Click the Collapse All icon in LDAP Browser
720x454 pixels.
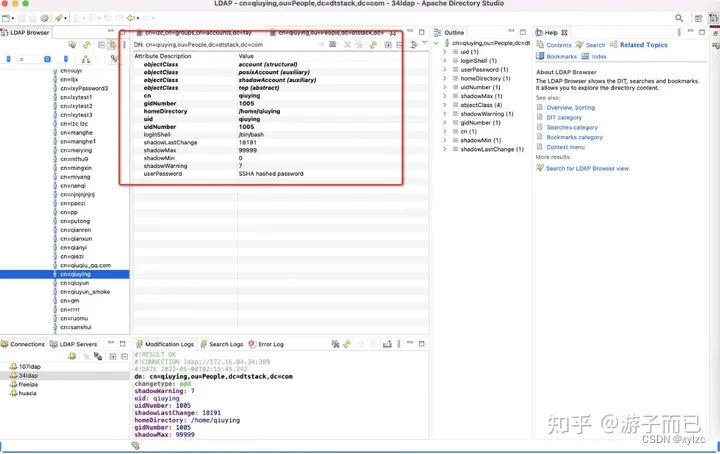tap(101, 45)
